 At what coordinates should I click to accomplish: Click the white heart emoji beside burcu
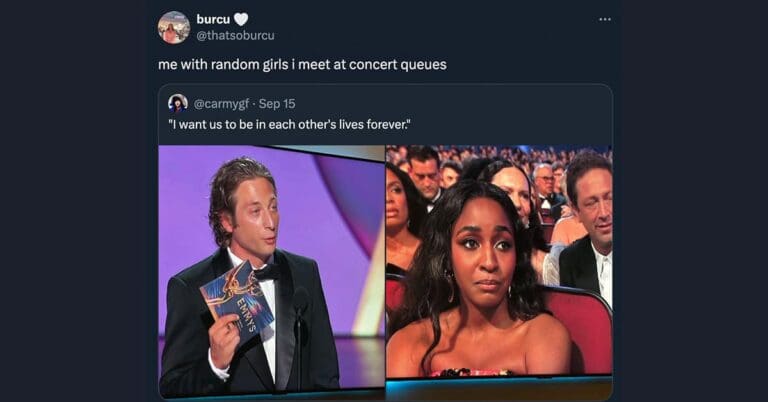coord(240,19)
